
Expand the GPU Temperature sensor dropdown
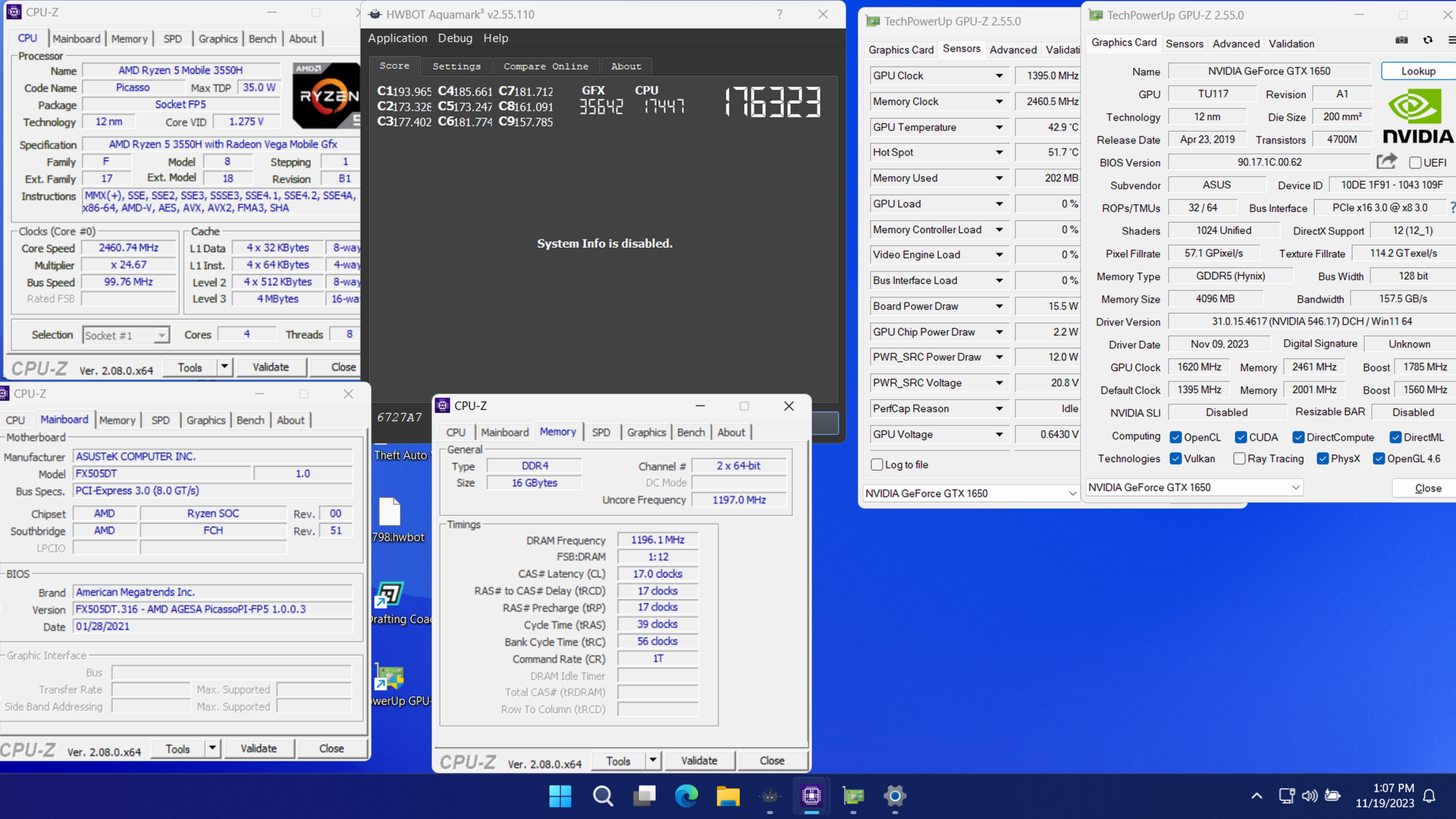999,127
